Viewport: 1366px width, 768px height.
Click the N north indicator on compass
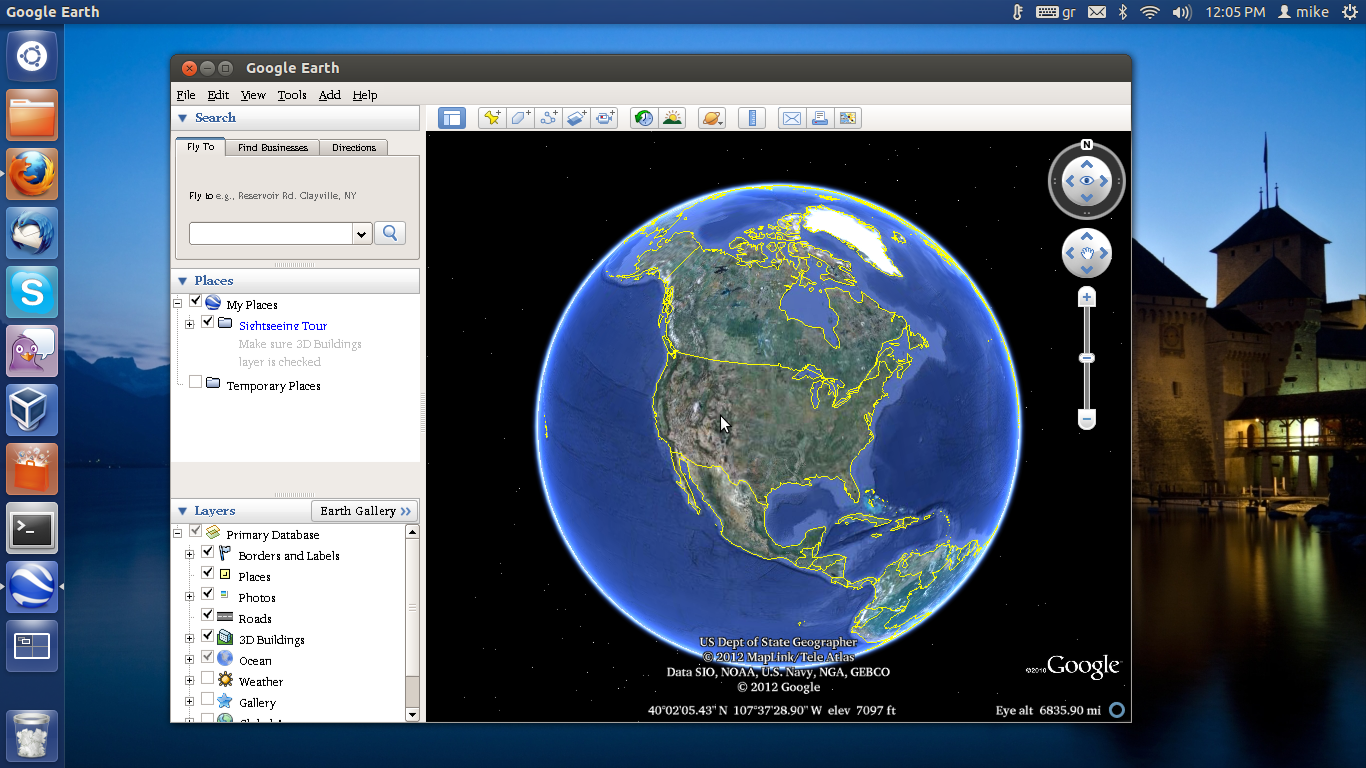(x=1086, y=144)
